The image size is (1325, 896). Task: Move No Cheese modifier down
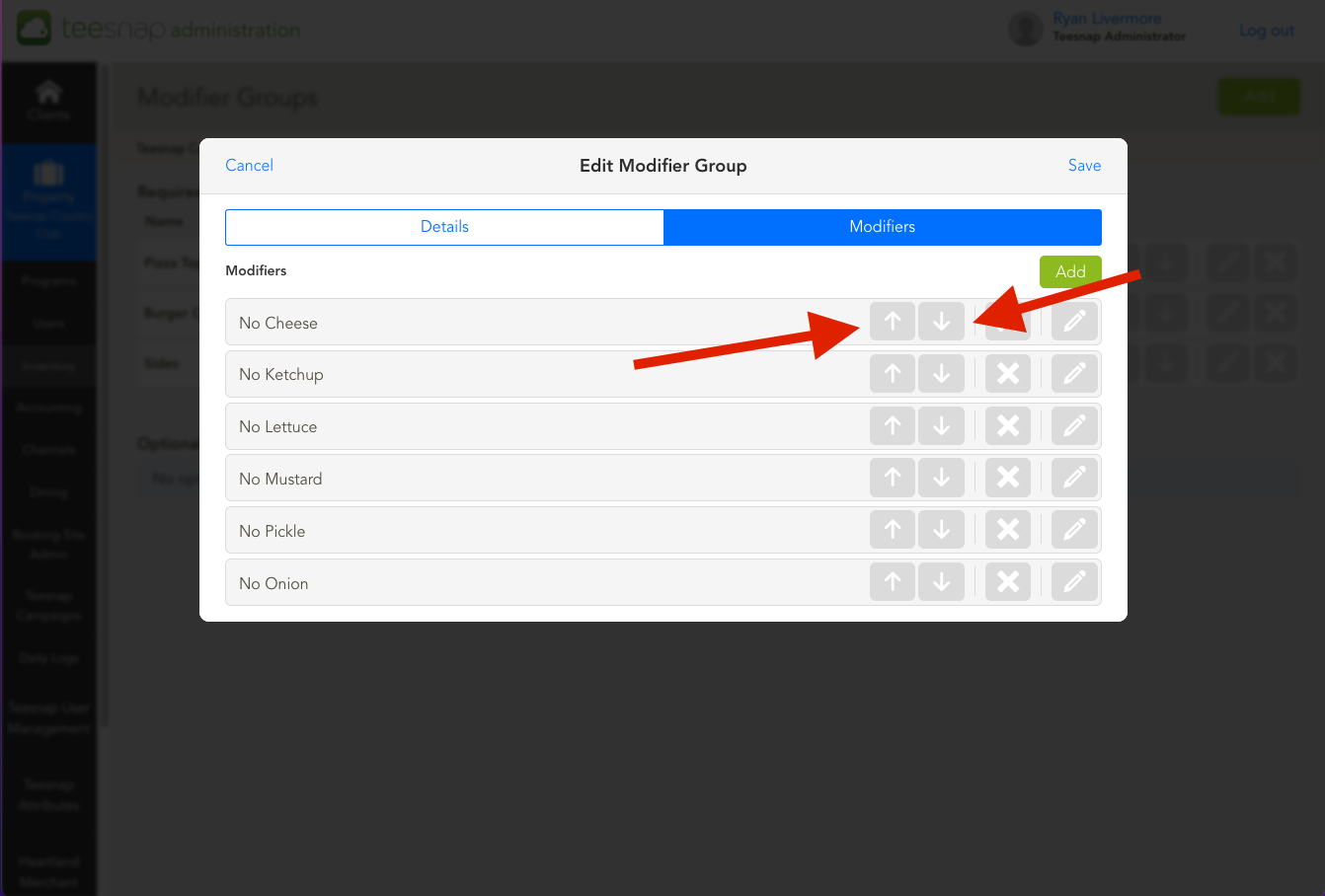(x=942, y=322)
